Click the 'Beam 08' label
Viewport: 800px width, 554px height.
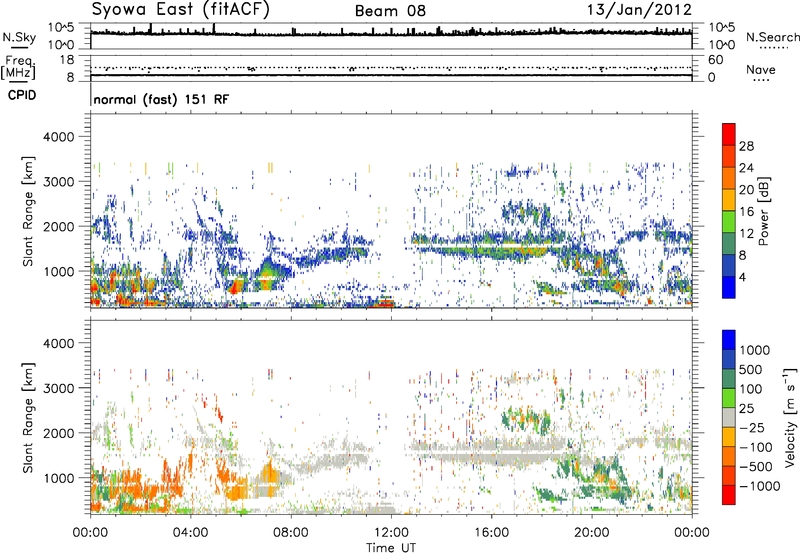390,11
